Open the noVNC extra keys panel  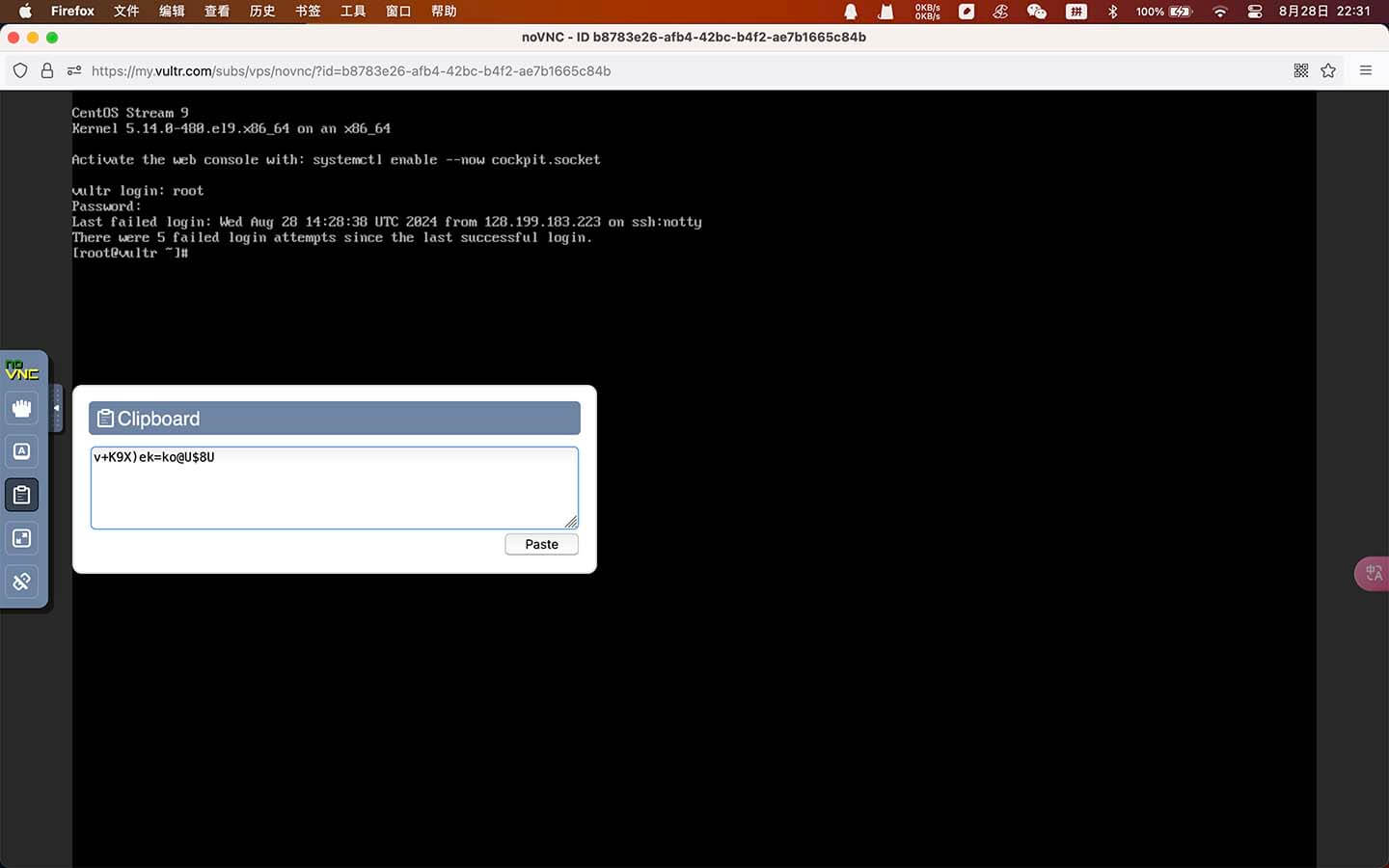click(22, 451)
